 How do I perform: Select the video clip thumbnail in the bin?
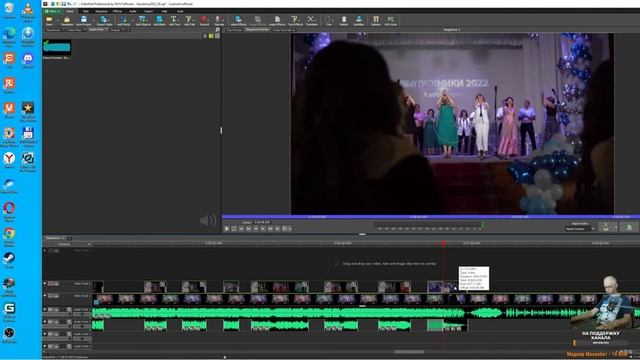57,48
